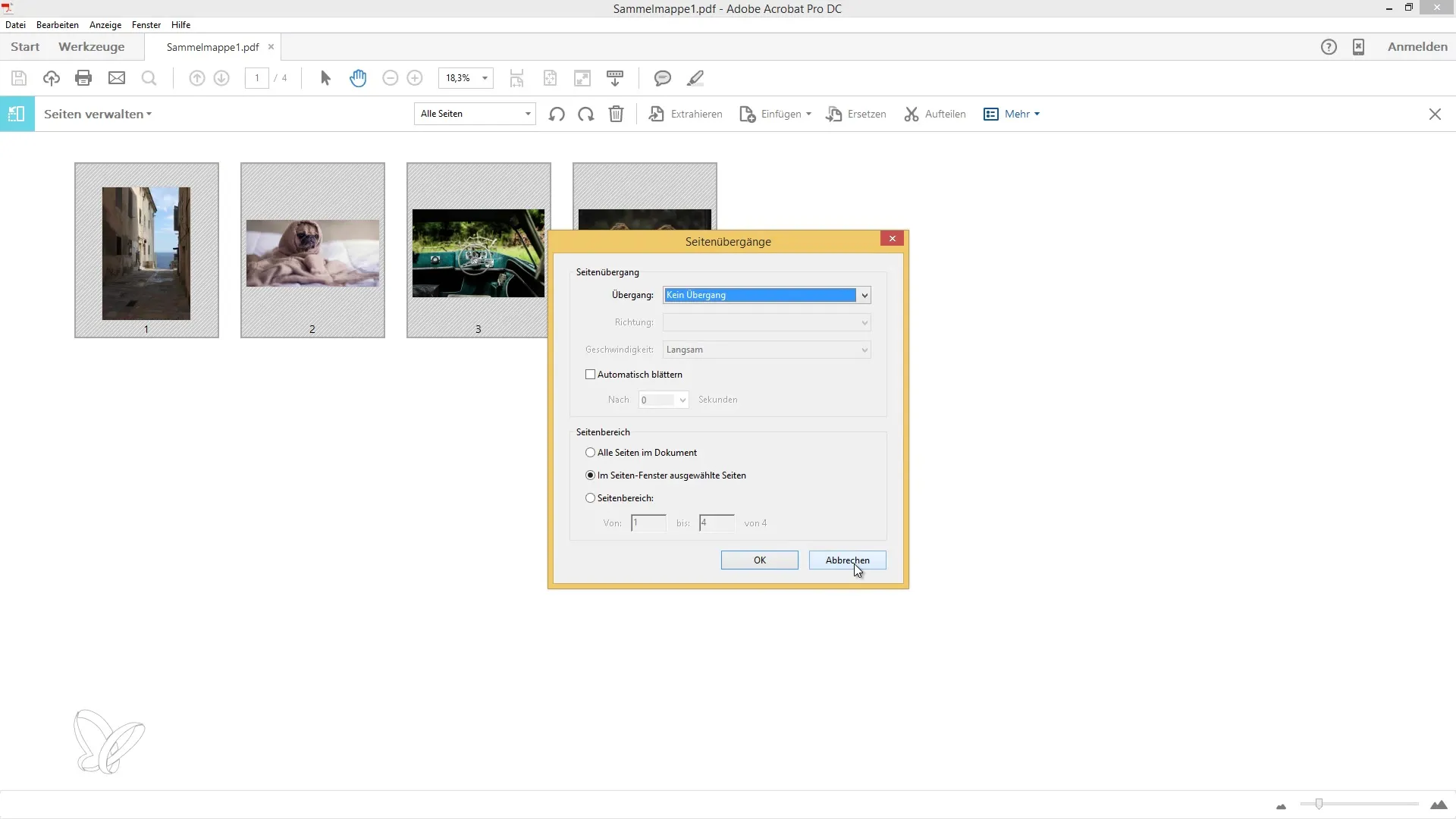Go to next page arrow icon
Viewport: 1456px width, 819px height.
tap(221, 78)
